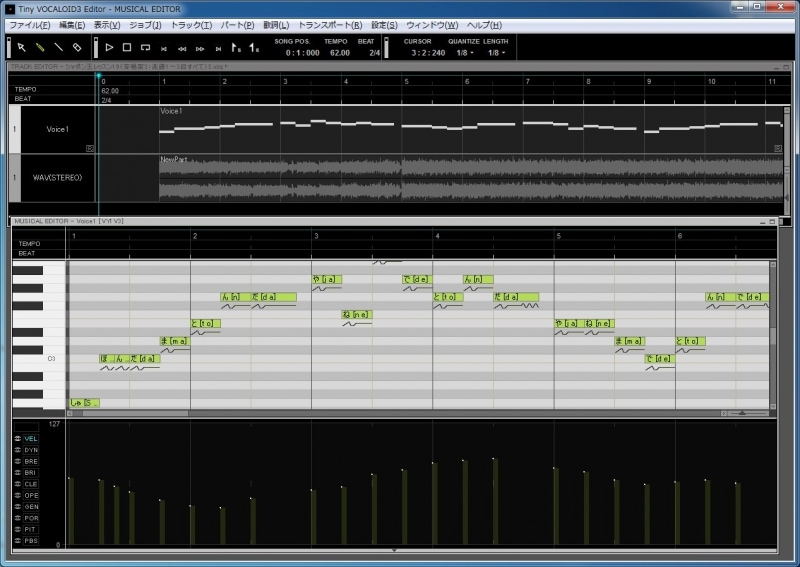Open the 編集(E) menu
800x567 pixels.
(x=72, y=25)
